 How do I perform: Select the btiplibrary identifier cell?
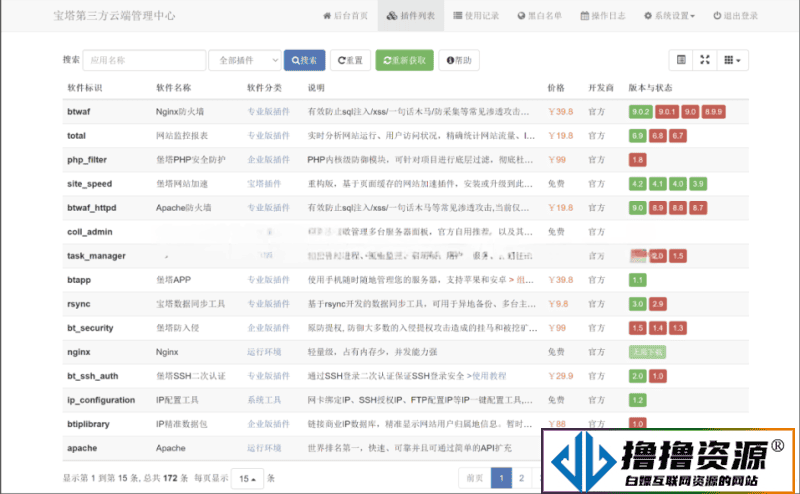tap(88, 424)
